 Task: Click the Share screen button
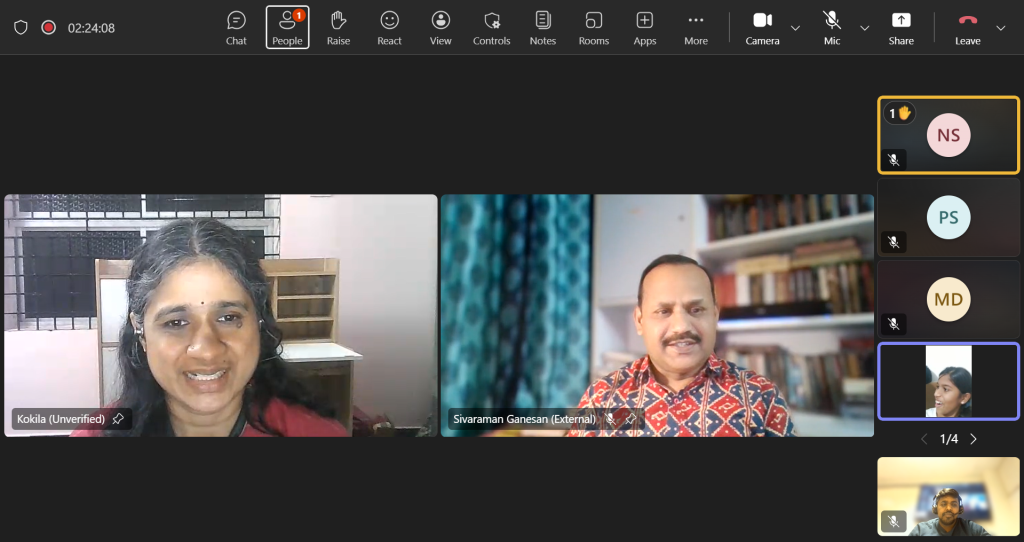pos(901,27)
